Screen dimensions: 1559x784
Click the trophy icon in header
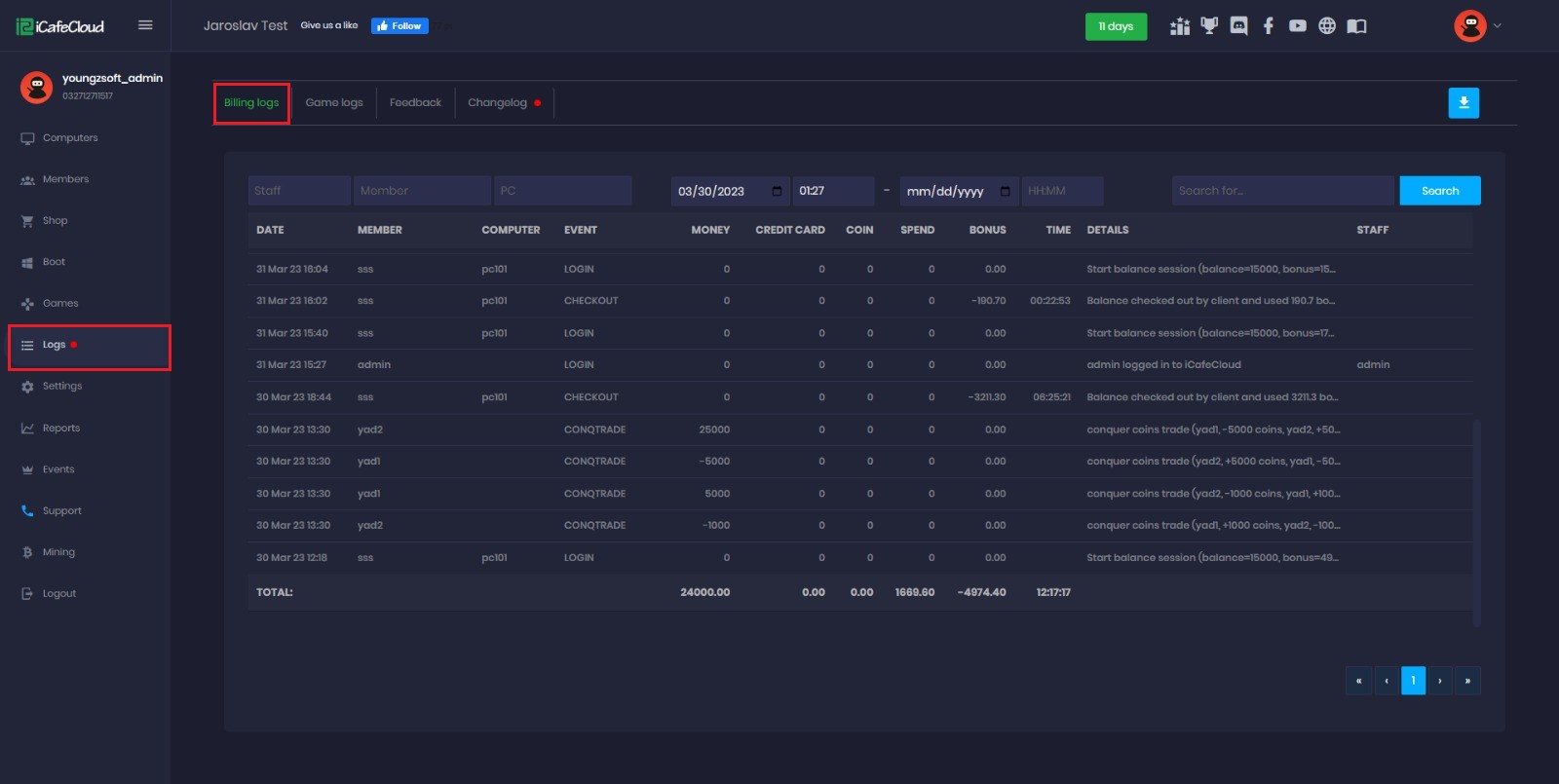pos(1209,26)
